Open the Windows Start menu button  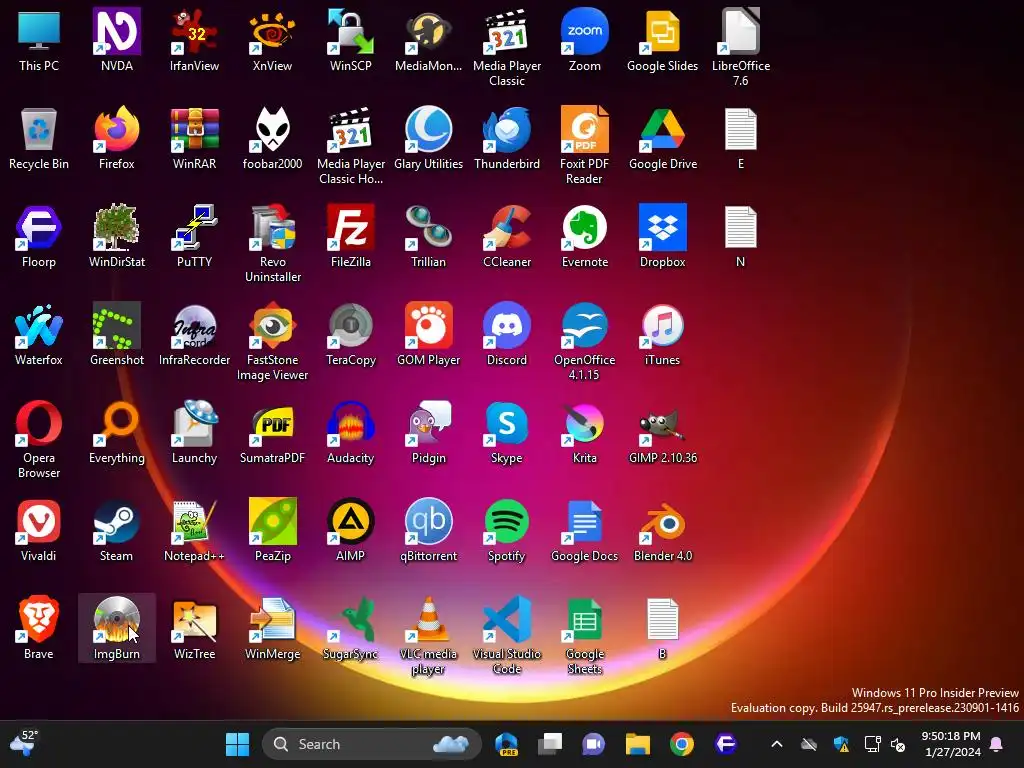point(237,744)
